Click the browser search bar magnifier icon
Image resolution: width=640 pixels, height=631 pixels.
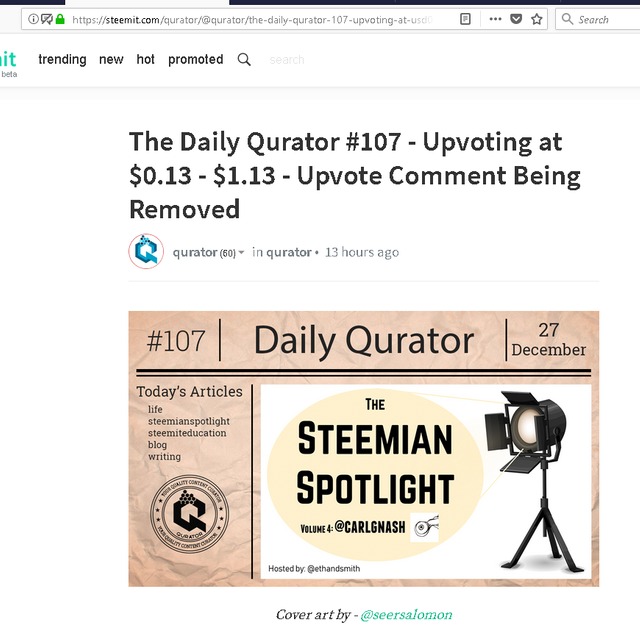tap(567, 19)
